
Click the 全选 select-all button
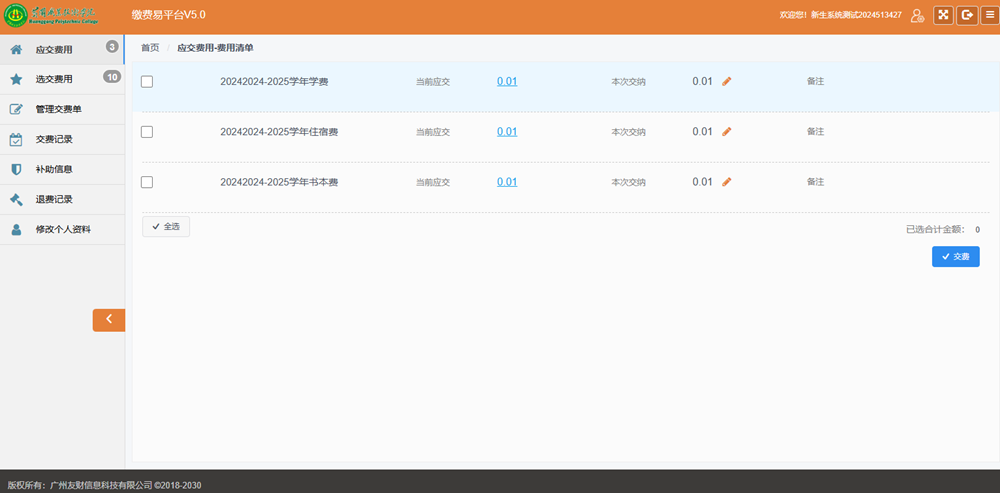coord(166,227)
